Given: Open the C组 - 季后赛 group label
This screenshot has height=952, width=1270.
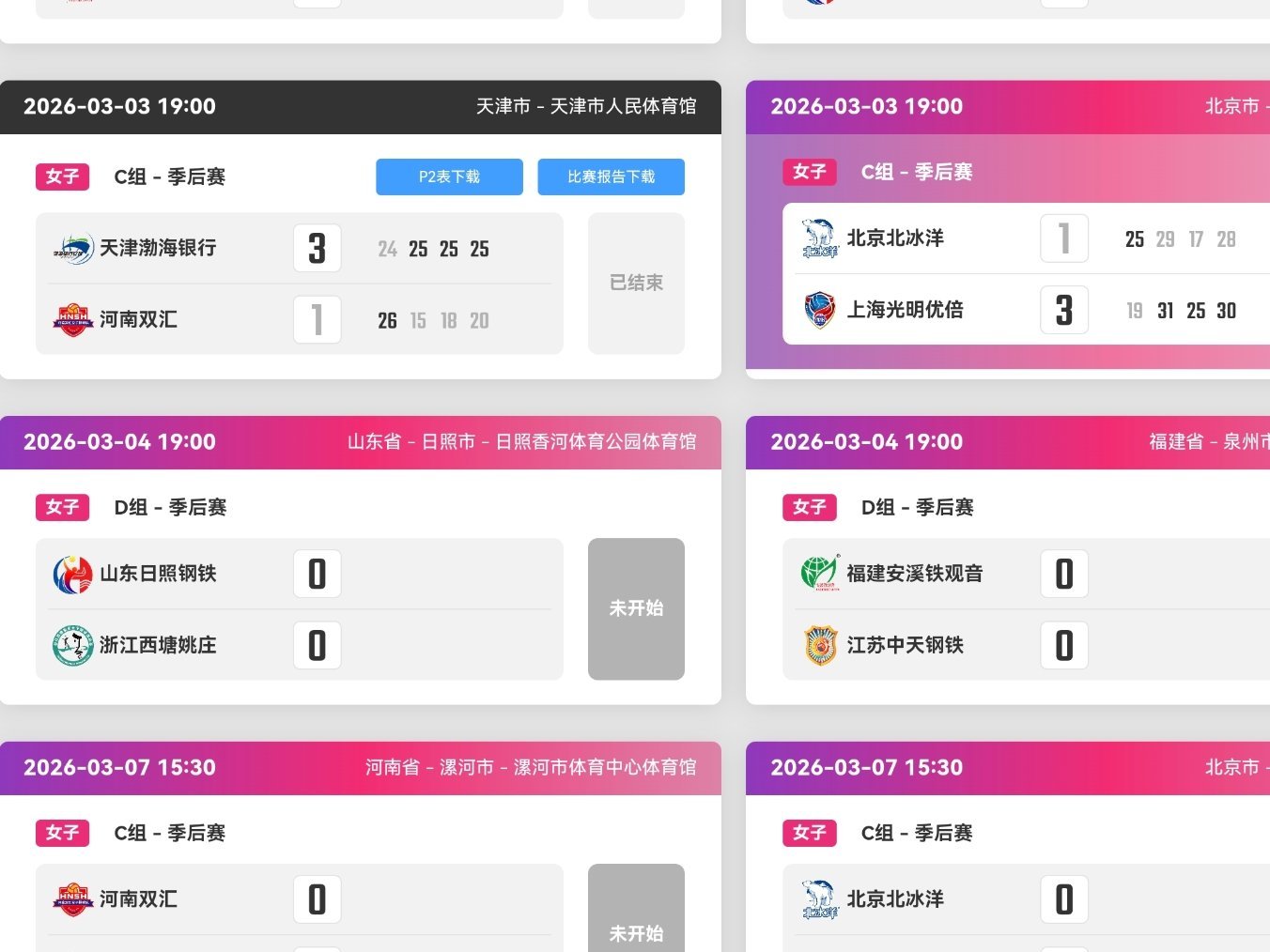Looking at the screenshot, I should click(169, 177).
